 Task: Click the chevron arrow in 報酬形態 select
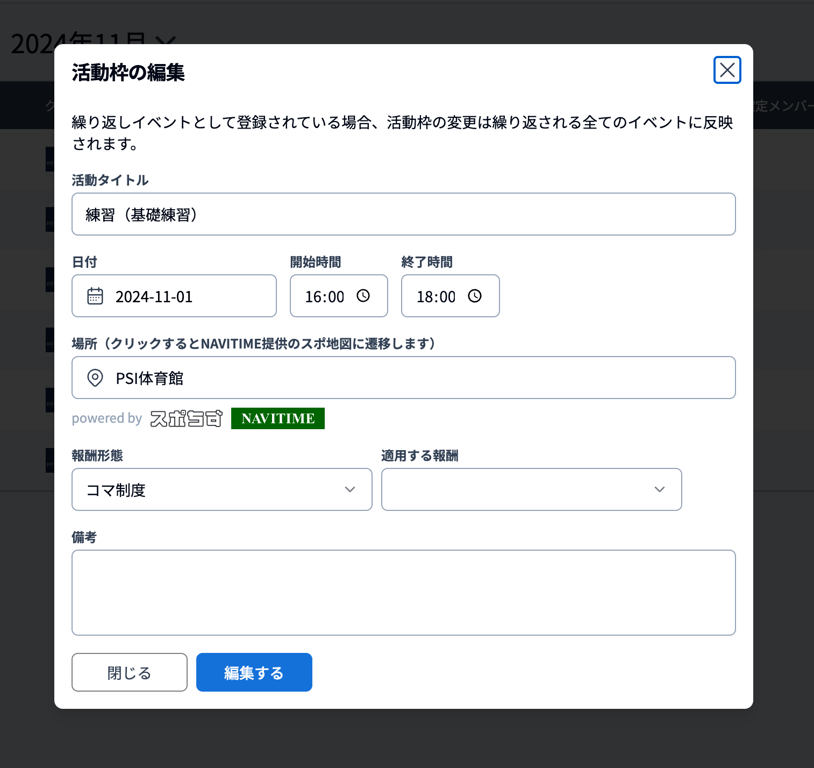click(x=350, y=490)
